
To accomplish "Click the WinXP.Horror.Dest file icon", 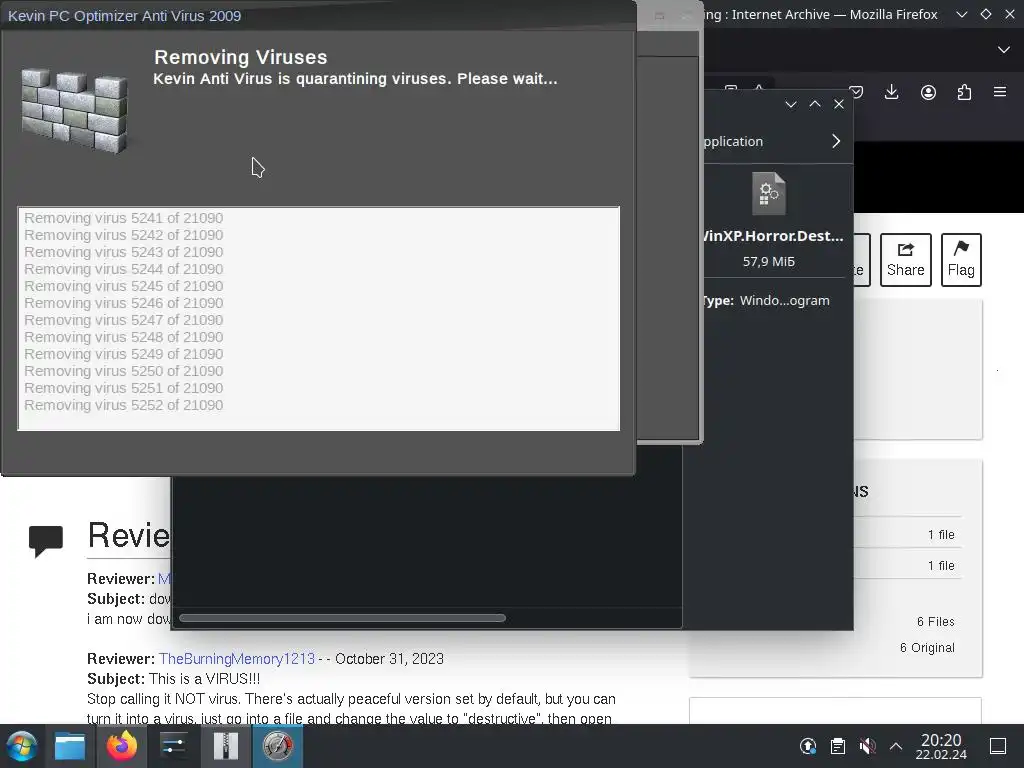I will pyautogui.click(x=769, y=193).
